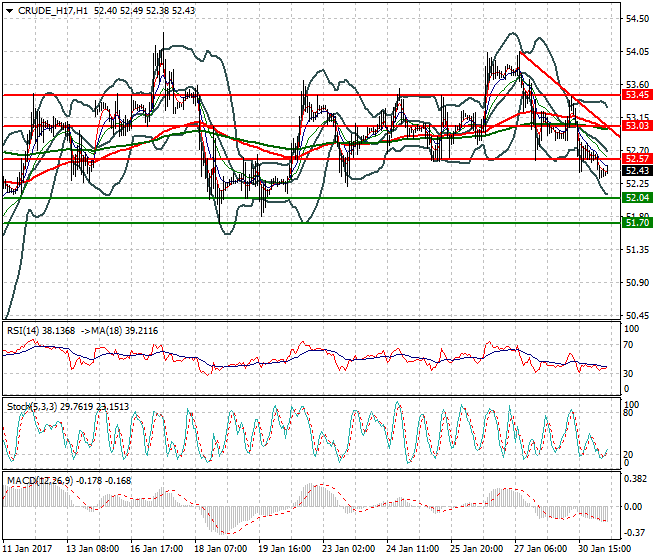Click the RSI(14) indicator label
The image size is (660, 560).
[26, 328]
